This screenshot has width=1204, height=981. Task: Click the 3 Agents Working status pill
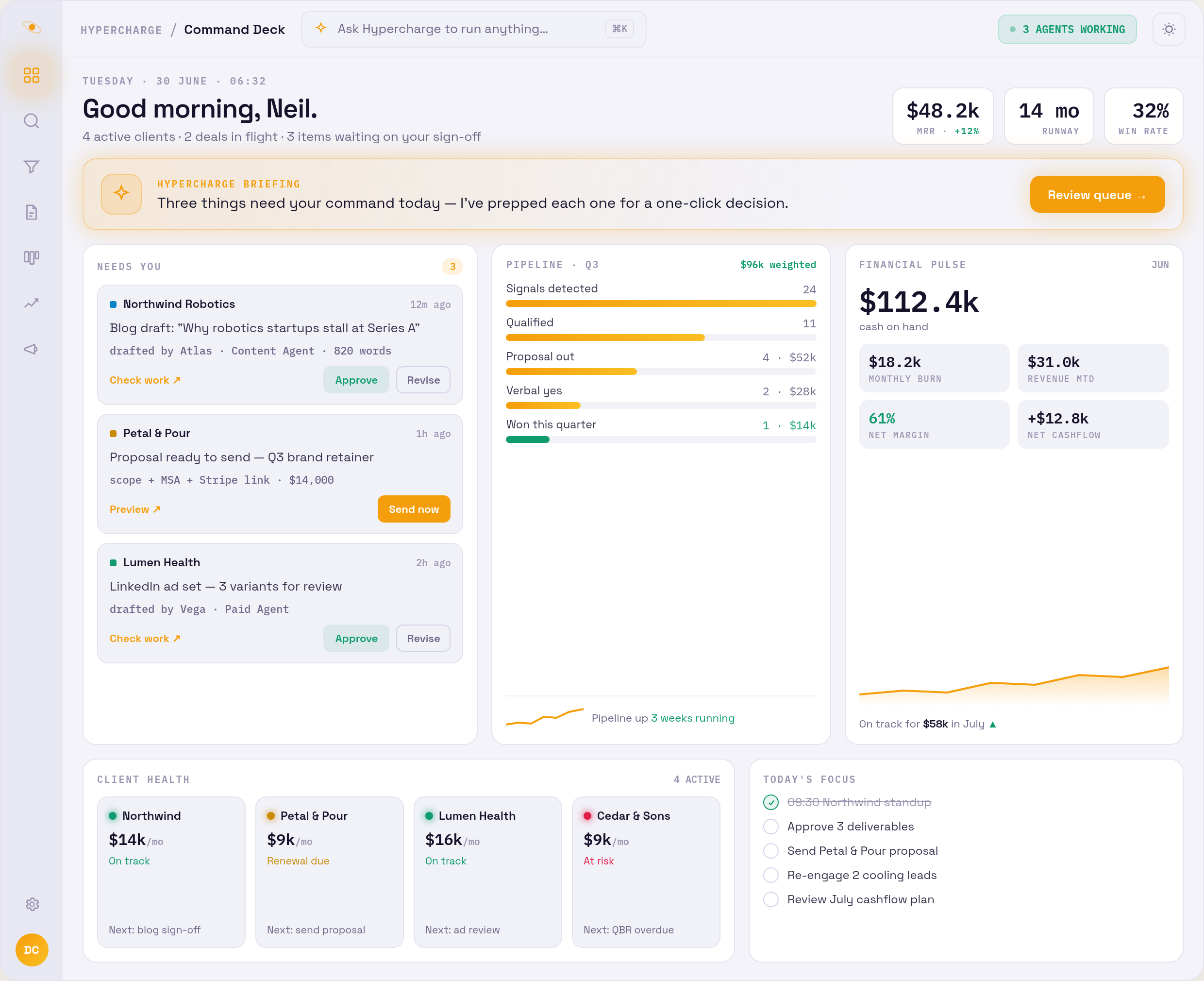(1067, 30)
